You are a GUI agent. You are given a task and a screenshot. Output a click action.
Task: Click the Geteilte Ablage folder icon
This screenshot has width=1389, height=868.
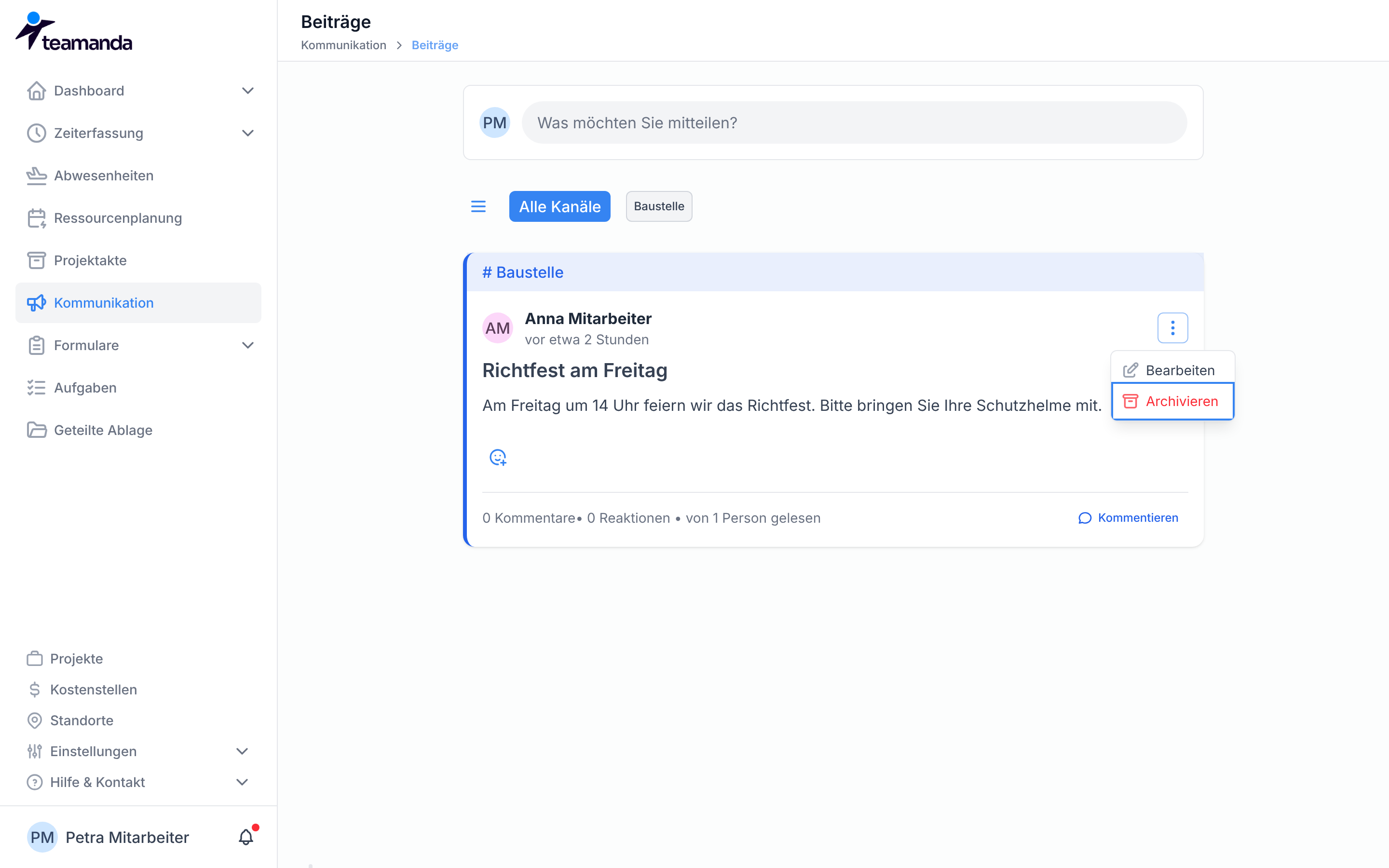(36, 431)
